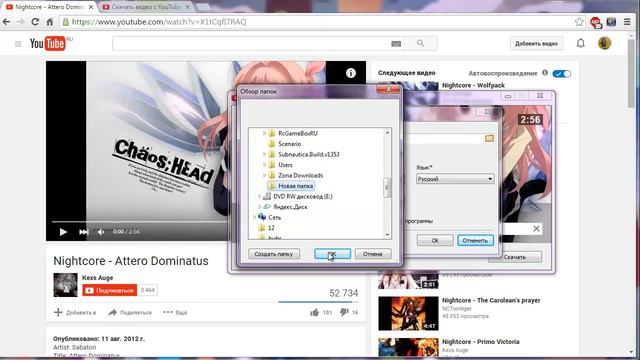Viewport: 640px width, 360px height.
Task: Expand the Сеть network node
Action: (255, 218)
